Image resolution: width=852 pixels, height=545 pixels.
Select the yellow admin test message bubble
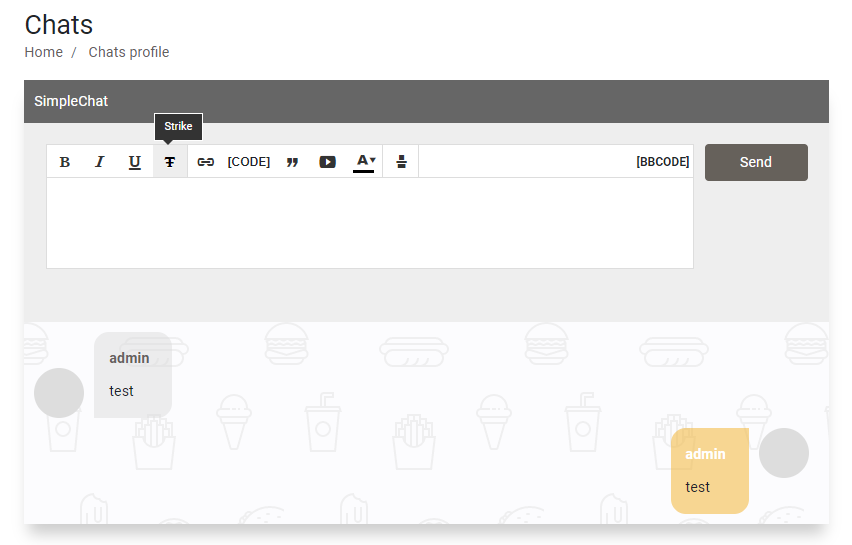click(x=710, y=471)
